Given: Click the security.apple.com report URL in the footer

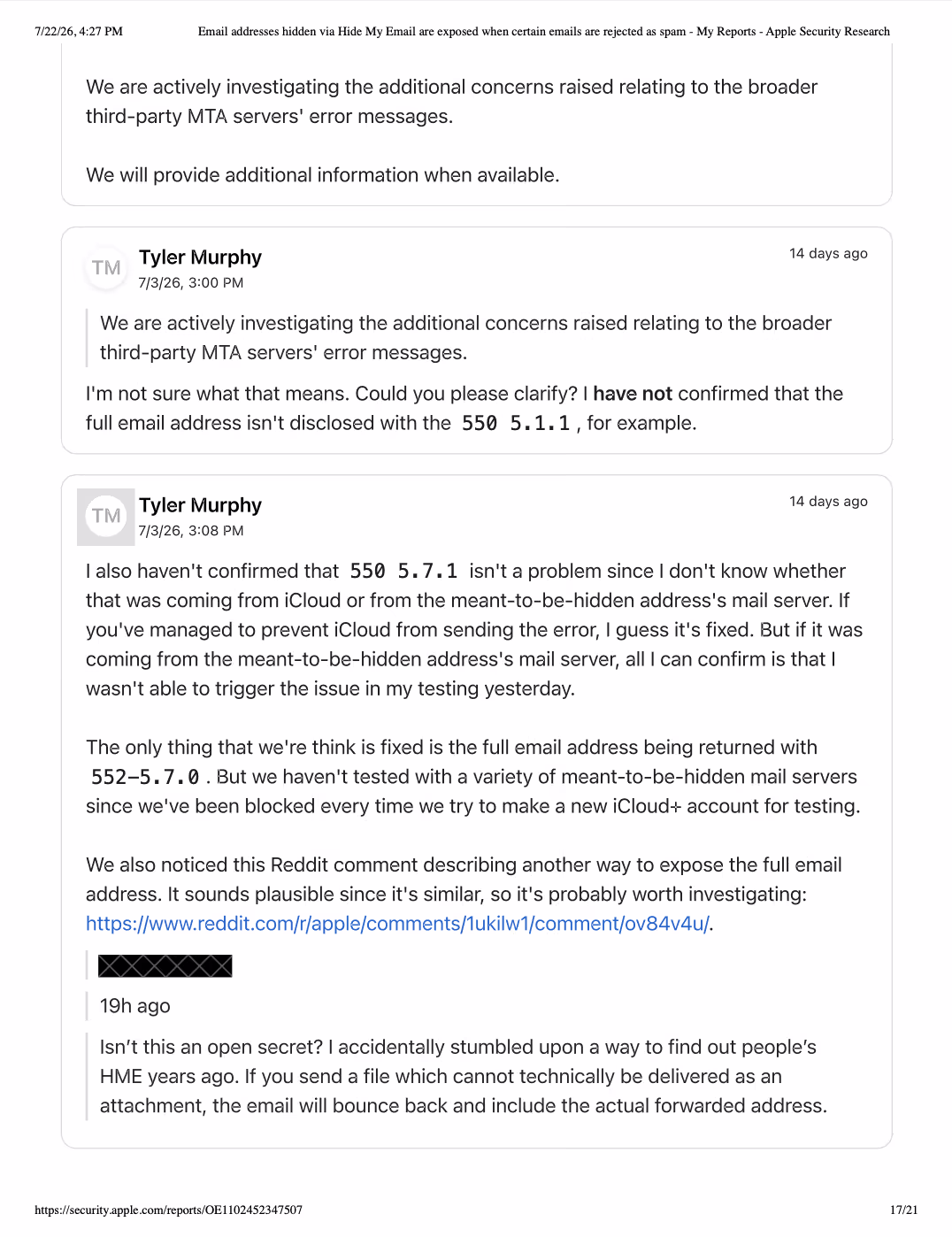Looking at the screenshot, I should pos(169,1210).
